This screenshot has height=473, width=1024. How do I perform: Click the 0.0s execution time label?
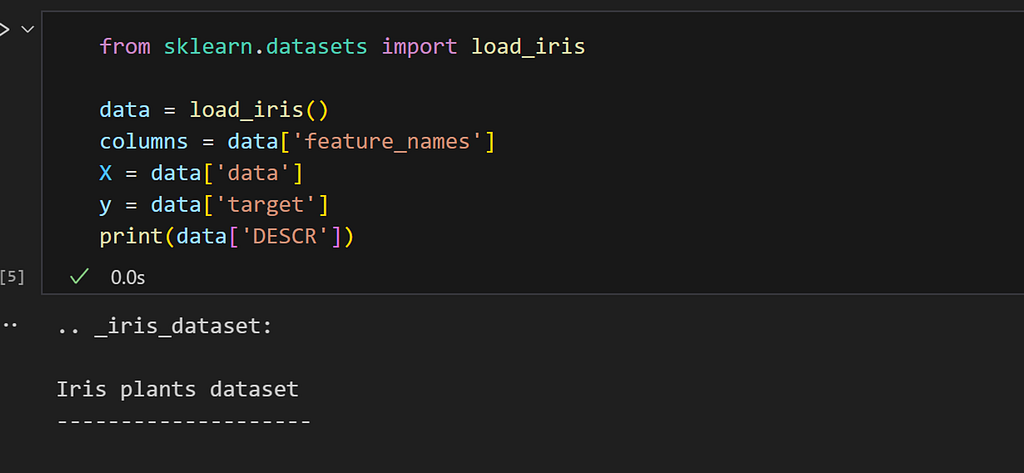click(128, 278)
